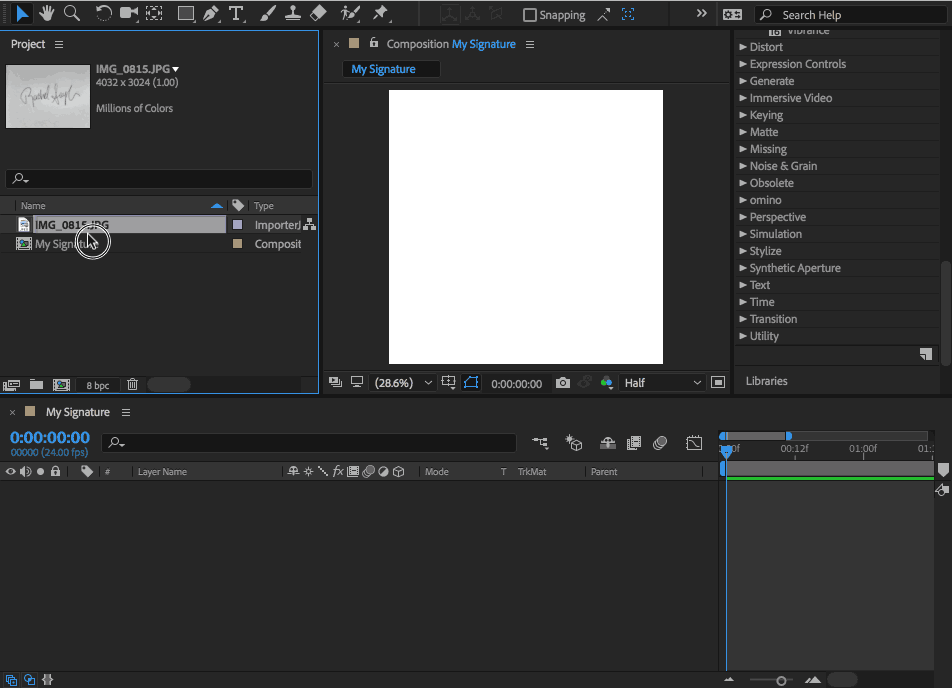Select the Eraser tool
This screenshot has height=688, width=952.
(x=318, y=13)
